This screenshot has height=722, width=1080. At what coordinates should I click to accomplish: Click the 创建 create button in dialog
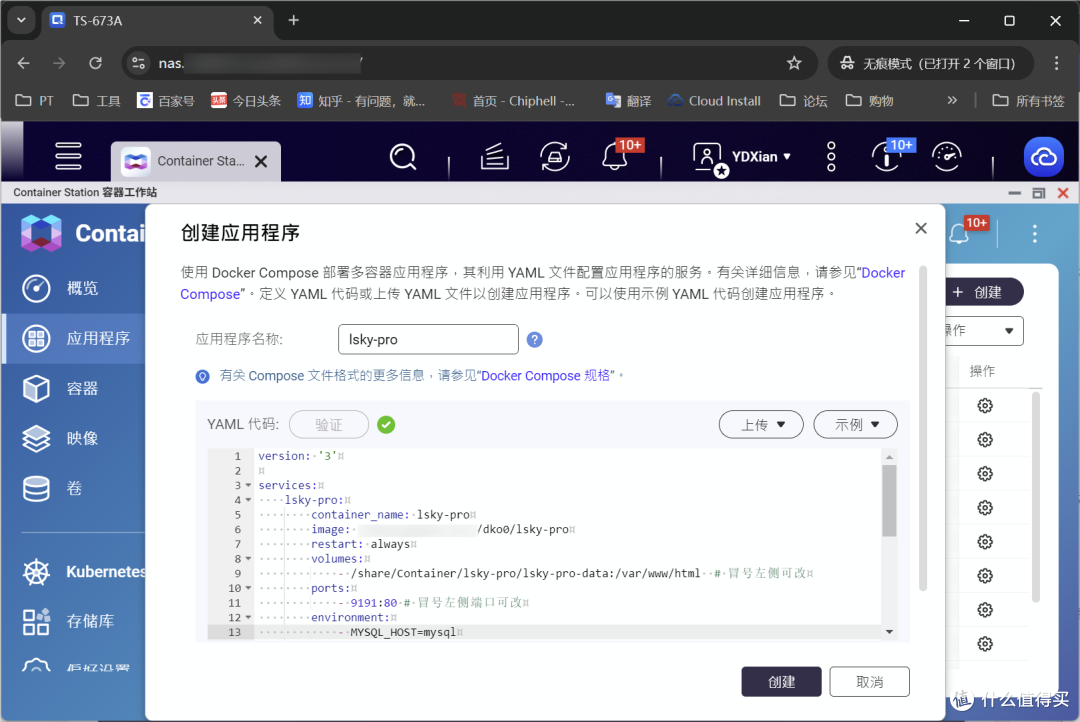[781, 681]
